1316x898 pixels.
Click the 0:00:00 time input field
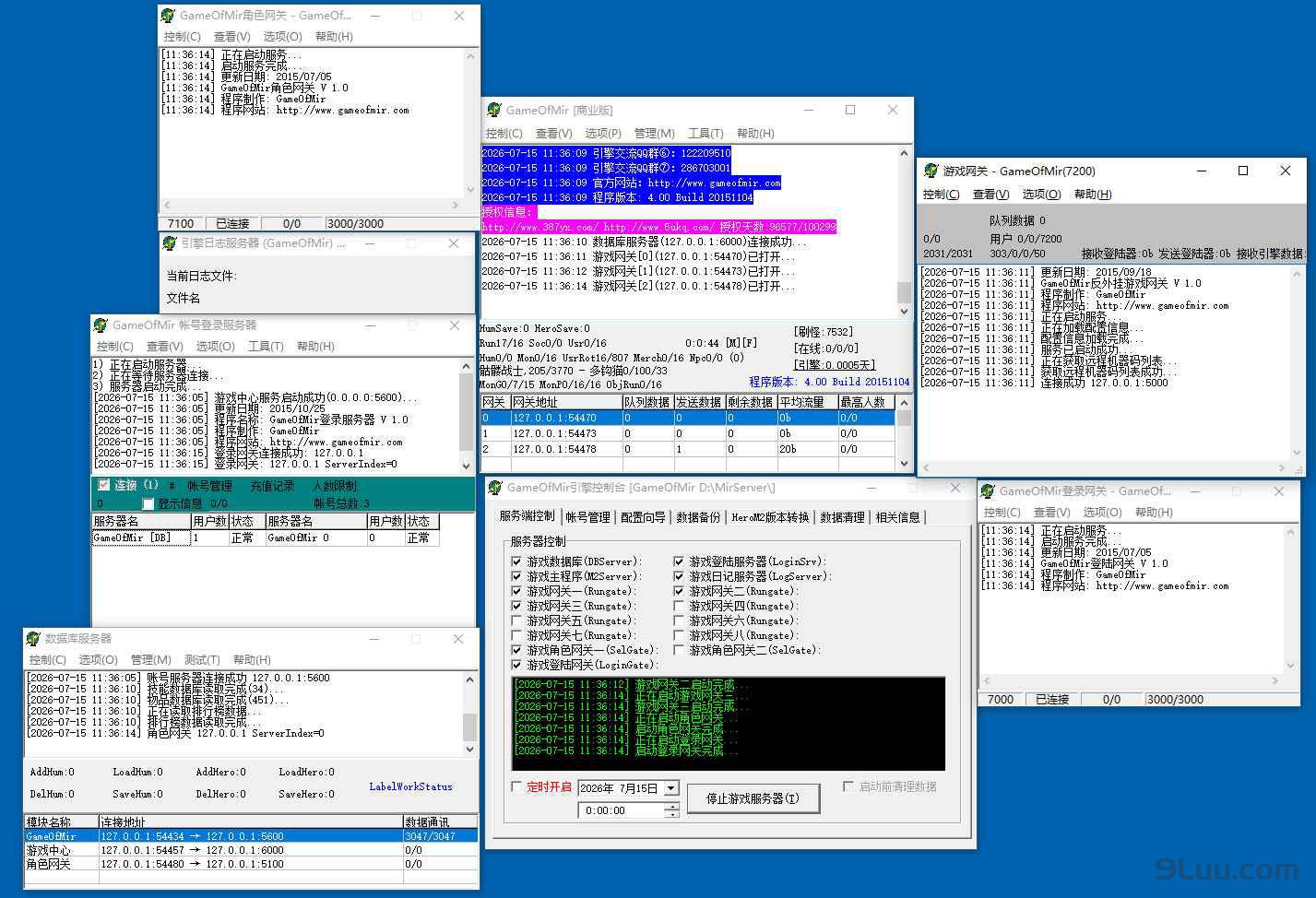(x=622, y=810)
